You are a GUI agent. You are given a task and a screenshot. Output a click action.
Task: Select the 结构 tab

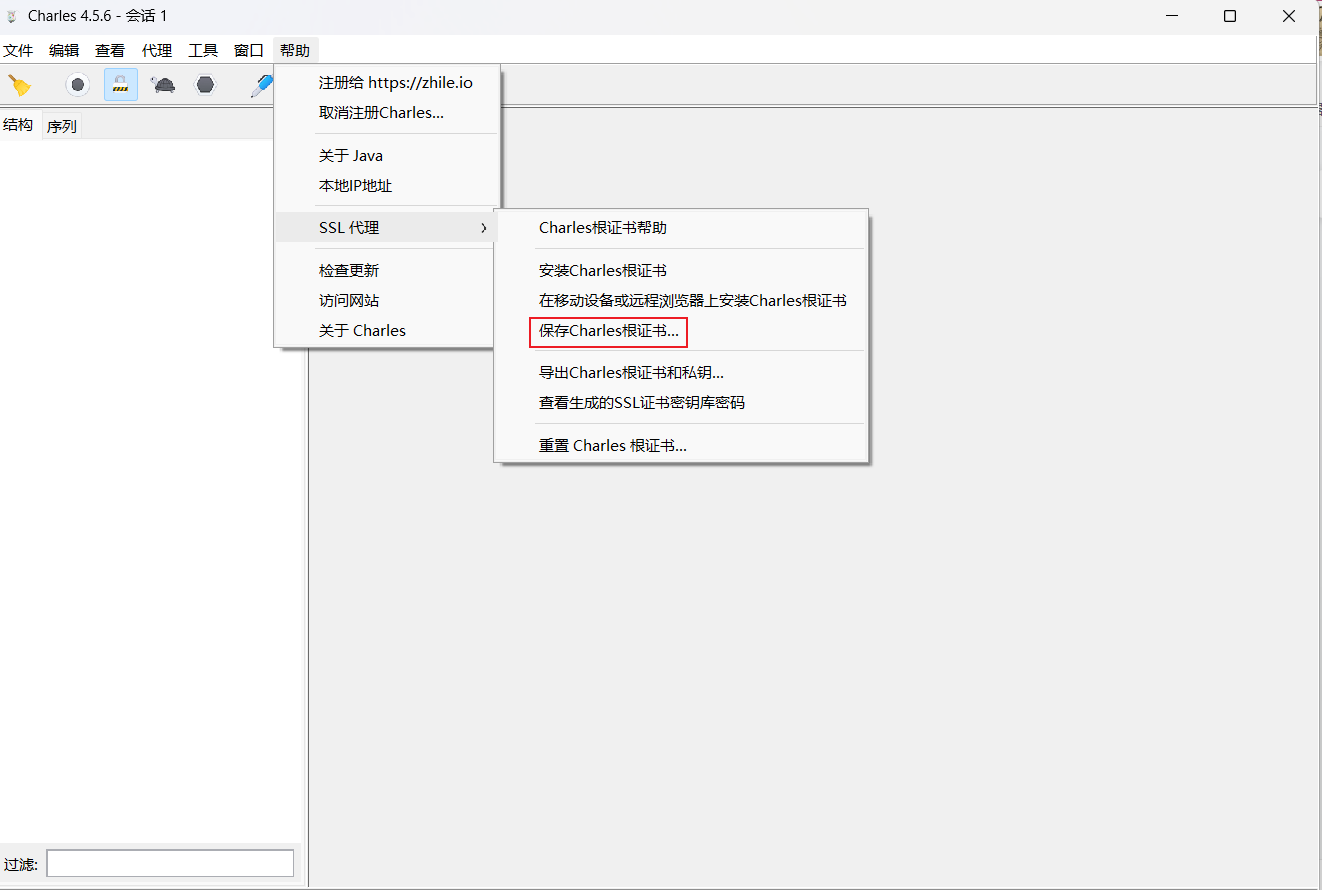click(x=18, y=125)
